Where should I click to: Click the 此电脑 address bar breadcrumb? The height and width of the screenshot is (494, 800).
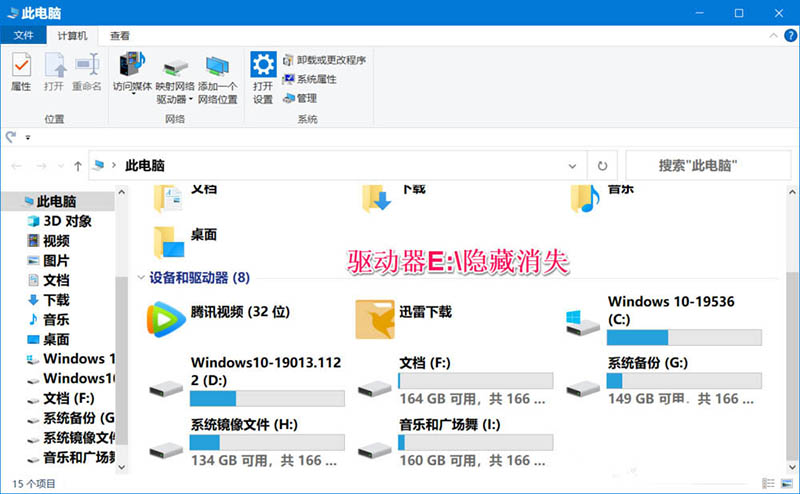click(x=145, y=165)
